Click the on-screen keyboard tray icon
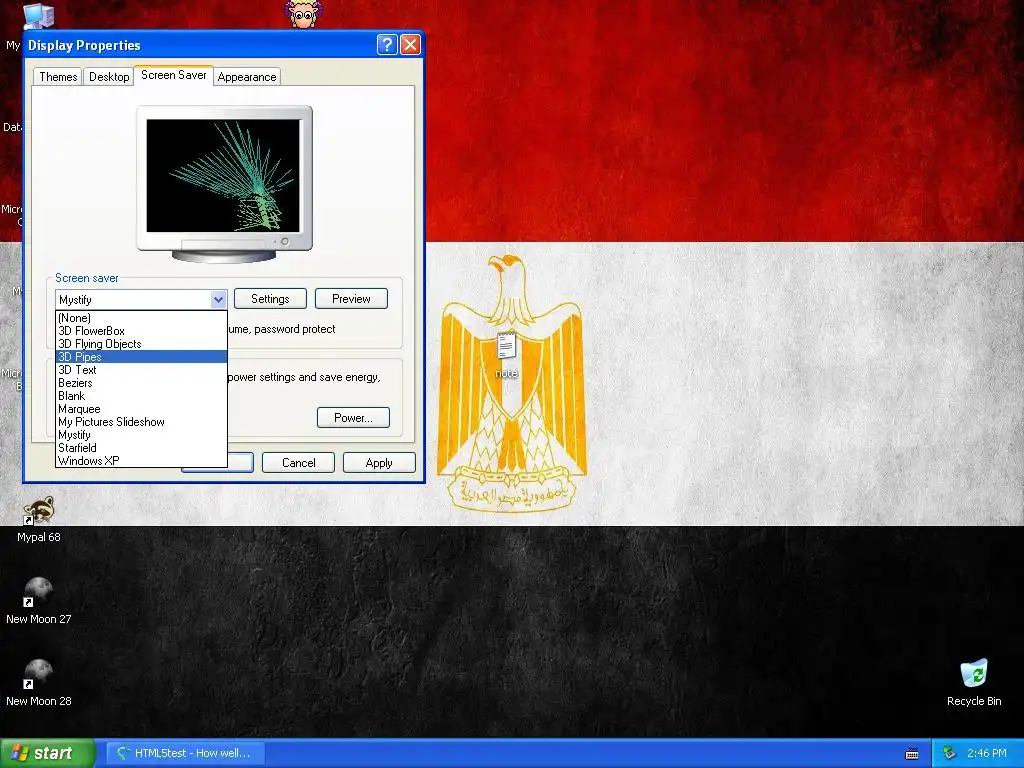1024x768 pixels. click(x=912, y=754)
